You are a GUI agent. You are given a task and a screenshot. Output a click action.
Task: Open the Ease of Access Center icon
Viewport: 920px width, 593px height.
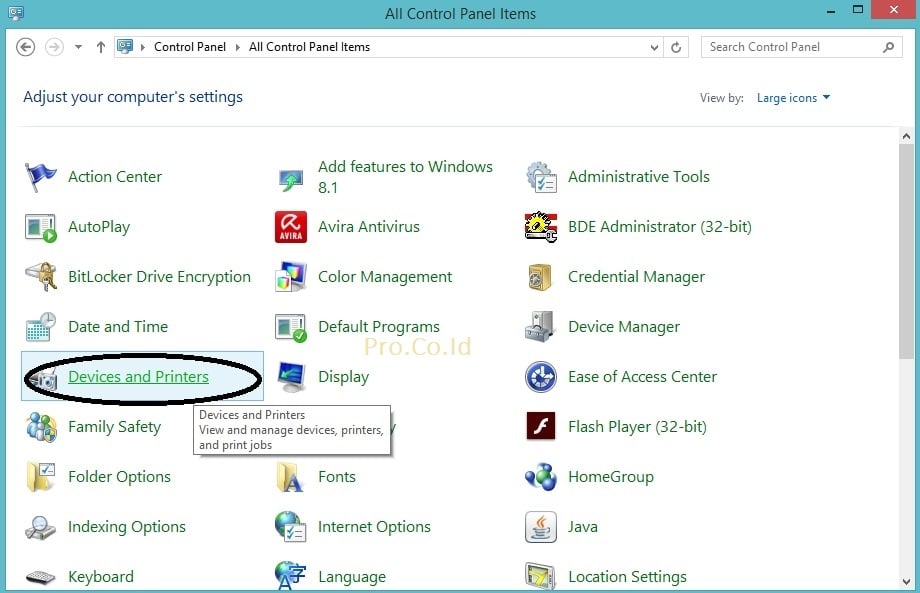(540, 377)
